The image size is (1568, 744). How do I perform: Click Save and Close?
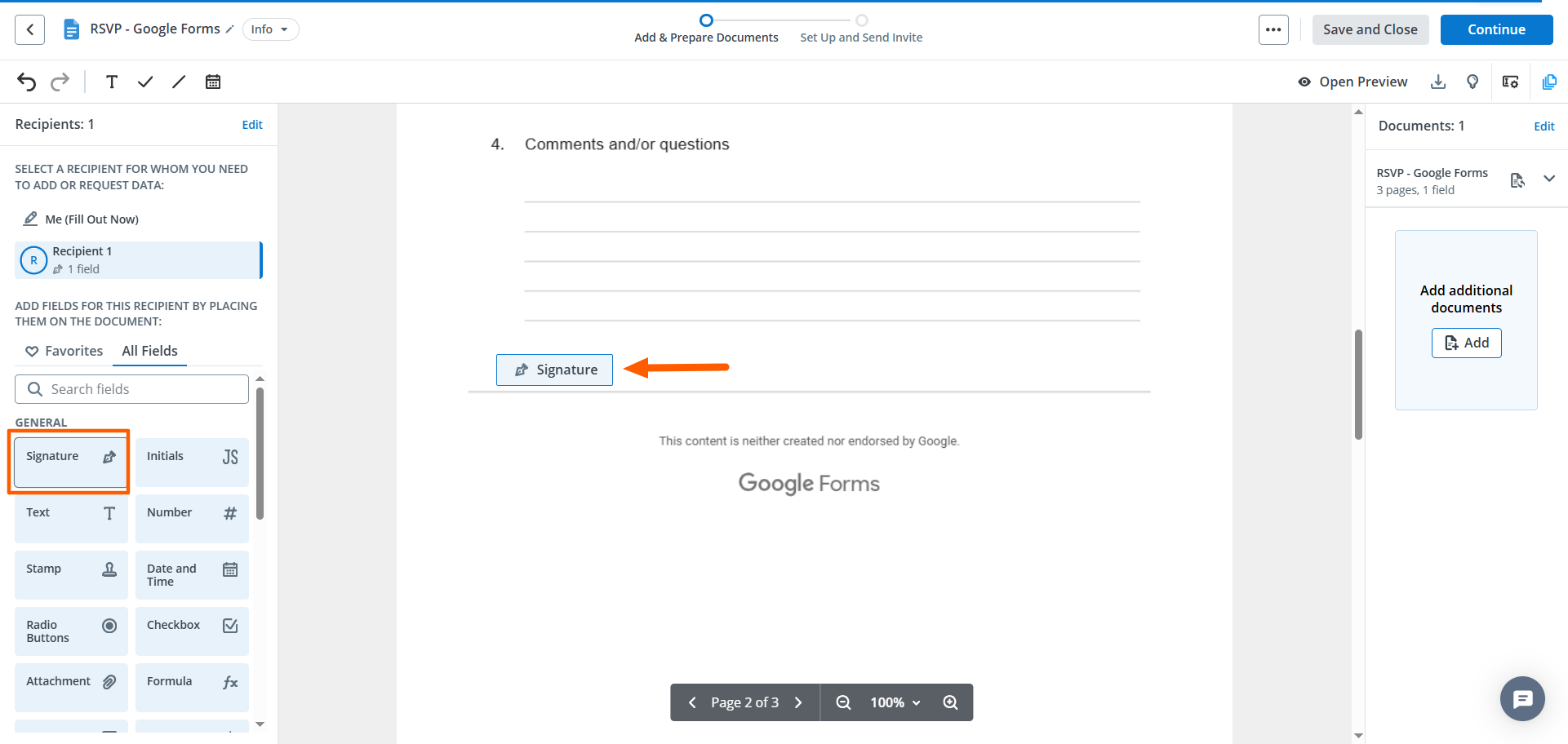click(1370, 29)
